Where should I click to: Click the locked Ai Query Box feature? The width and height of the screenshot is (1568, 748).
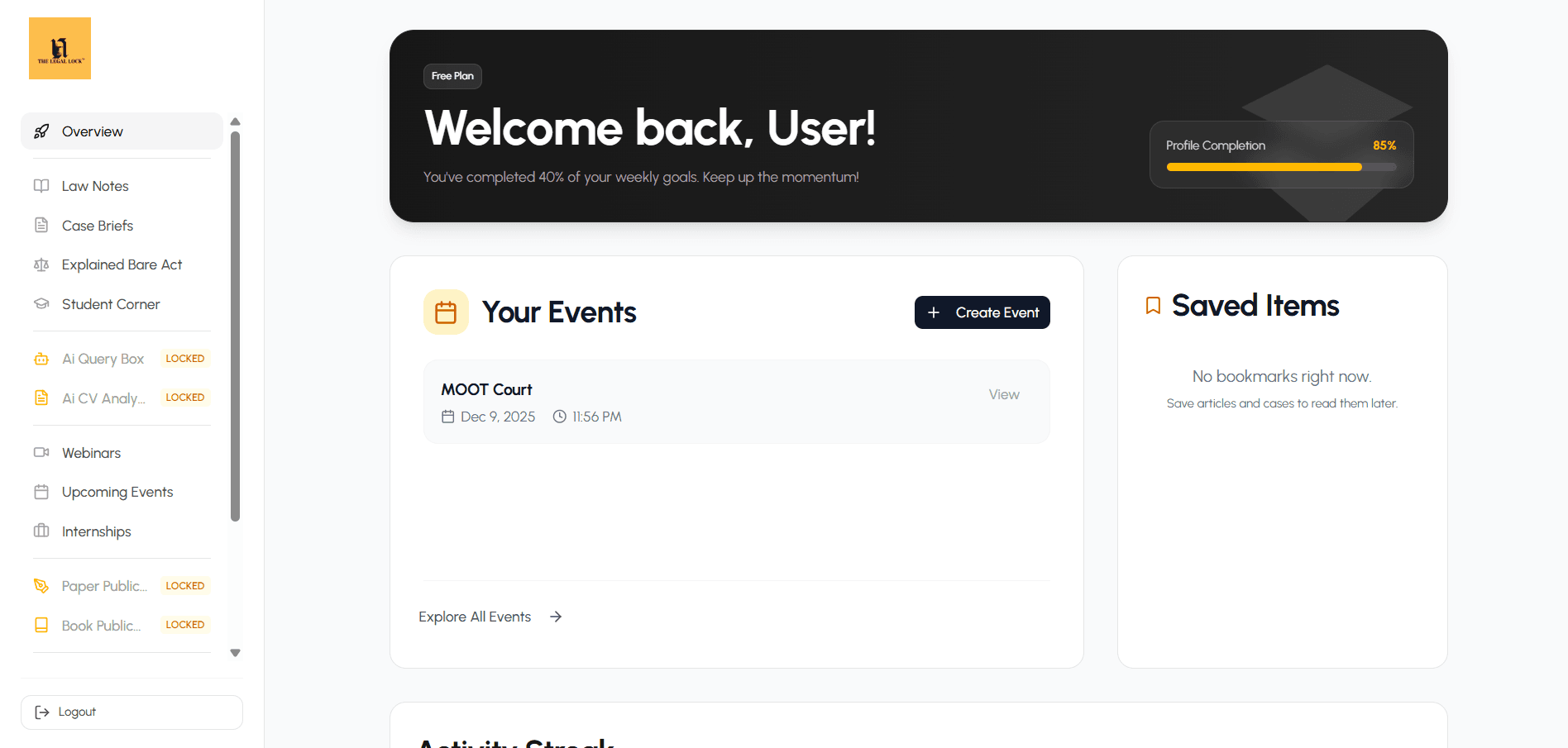coord(101,358)
